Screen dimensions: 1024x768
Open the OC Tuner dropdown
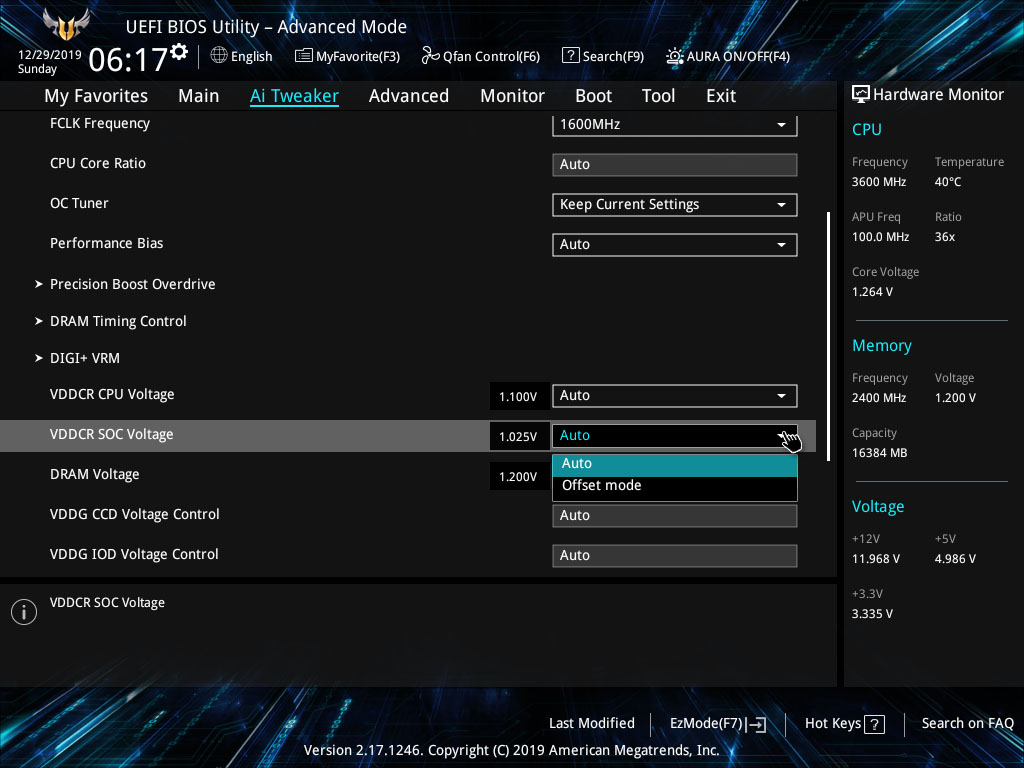(x=675, y=204)
